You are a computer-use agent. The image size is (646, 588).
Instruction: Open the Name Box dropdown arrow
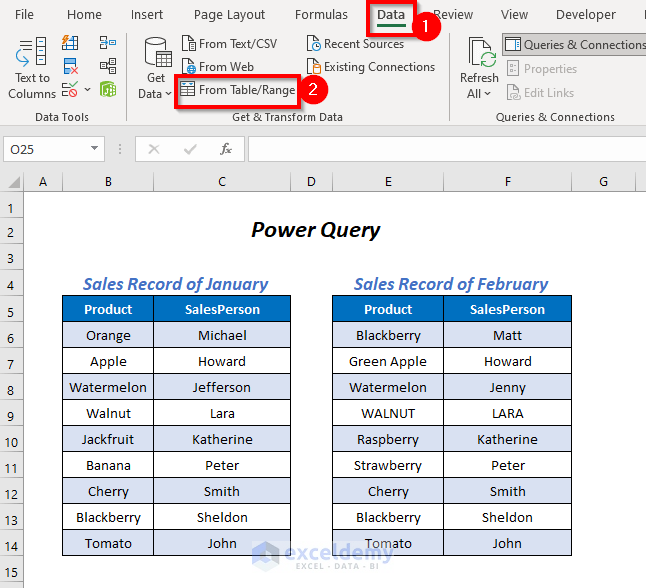point(95,149)
